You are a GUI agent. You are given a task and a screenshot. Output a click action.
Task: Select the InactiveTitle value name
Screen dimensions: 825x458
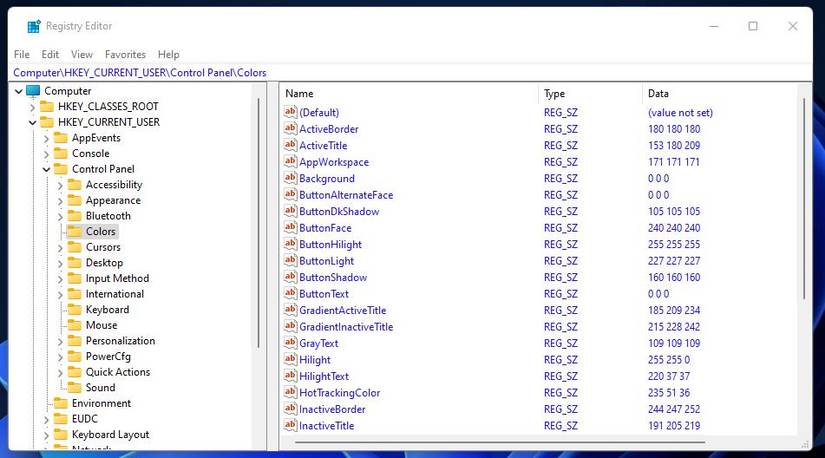pos(326,426)
